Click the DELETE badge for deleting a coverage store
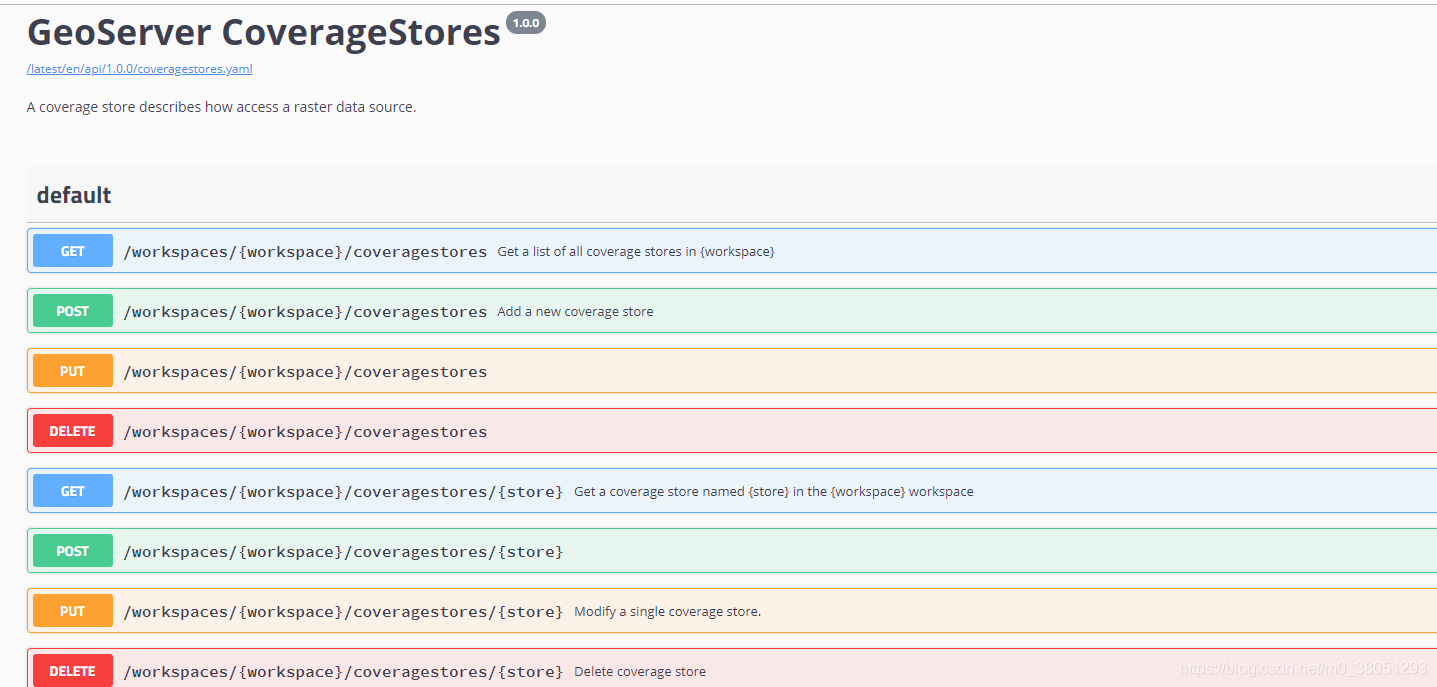This screenshot has height=687, width=1437. click(x=72, y=670)
